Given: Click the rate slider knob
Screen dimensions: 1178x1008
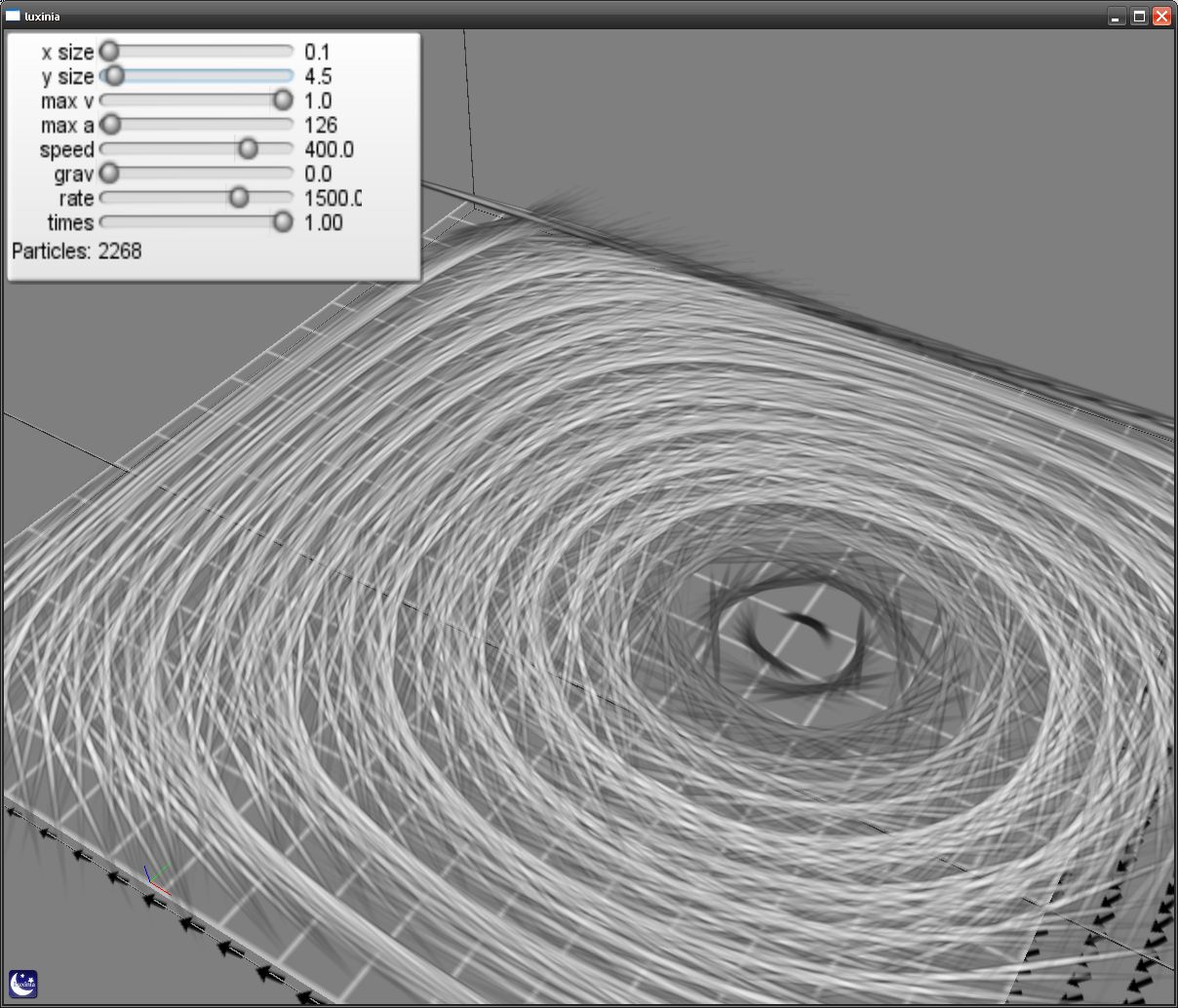Looking at the screenshot, I should pyautogui.click(x=239, y=198).
